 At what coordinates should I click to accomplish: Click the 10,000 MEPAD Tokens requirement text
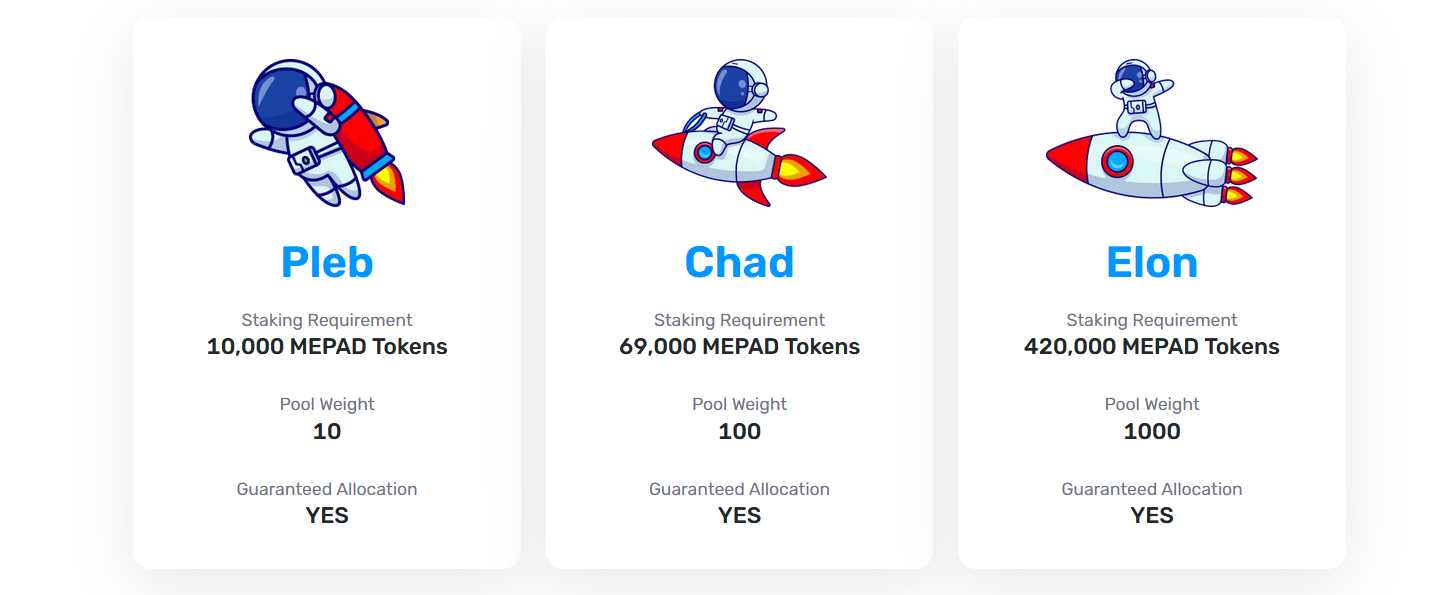[x=327, y=346]
